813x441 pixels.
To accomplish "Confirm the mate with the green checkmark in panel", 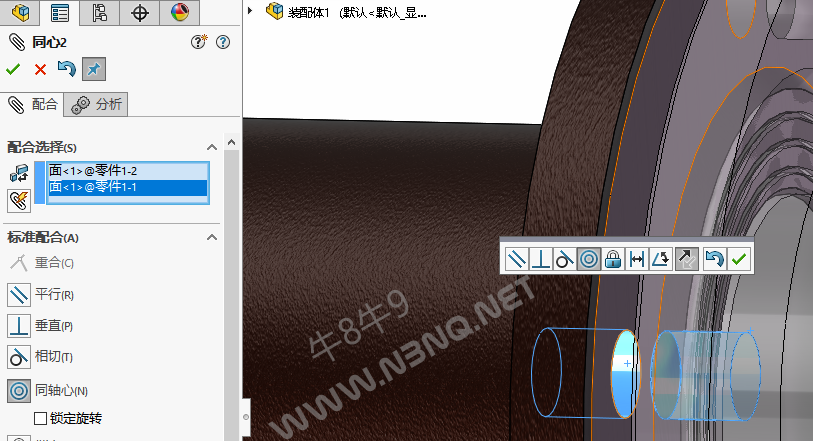I will (13, 69).
